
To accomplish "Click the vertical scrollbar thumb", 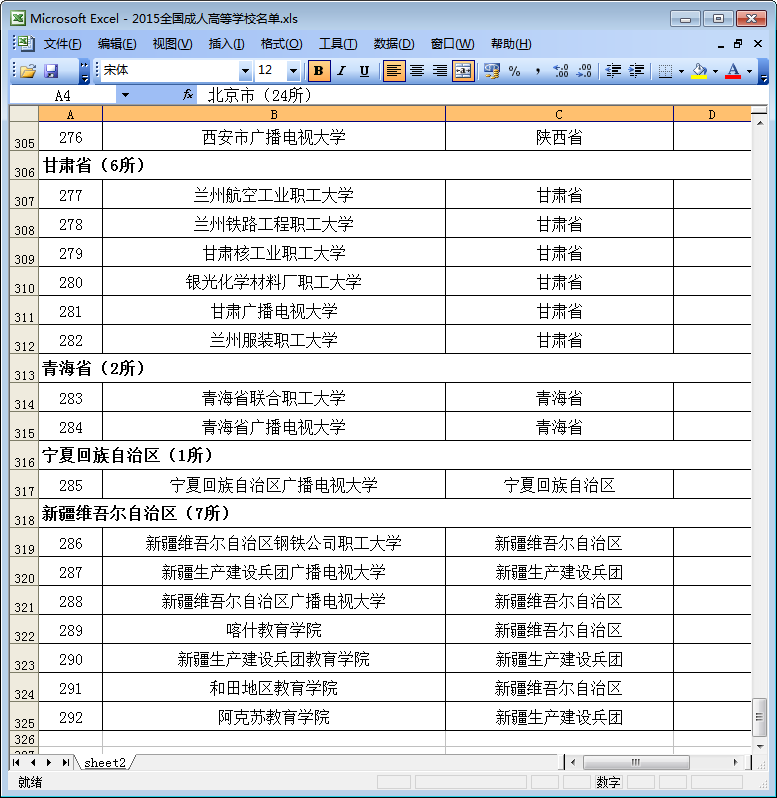I will click(760, 718).
